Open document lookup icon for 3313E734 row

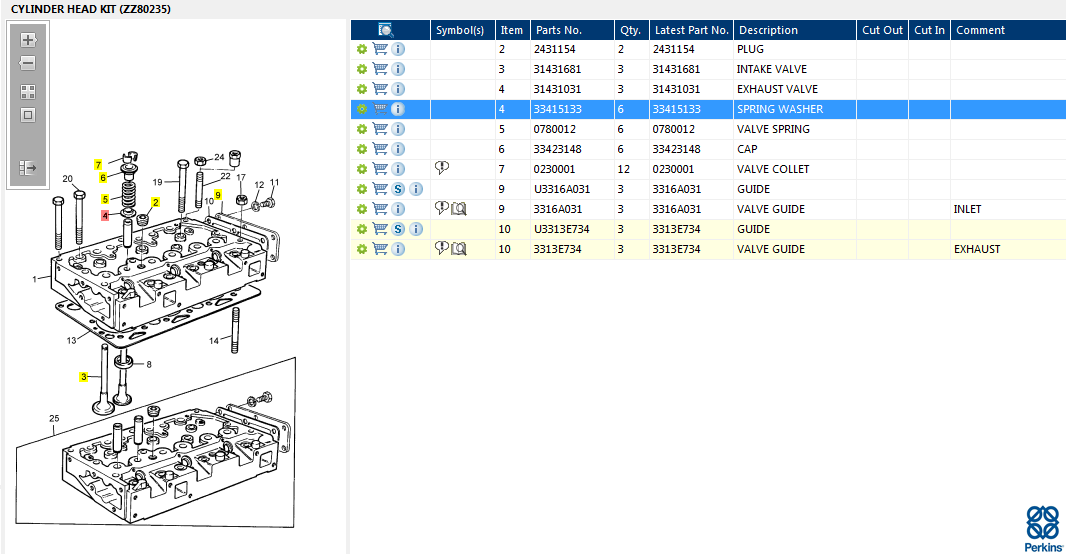(x=459, y=249)
